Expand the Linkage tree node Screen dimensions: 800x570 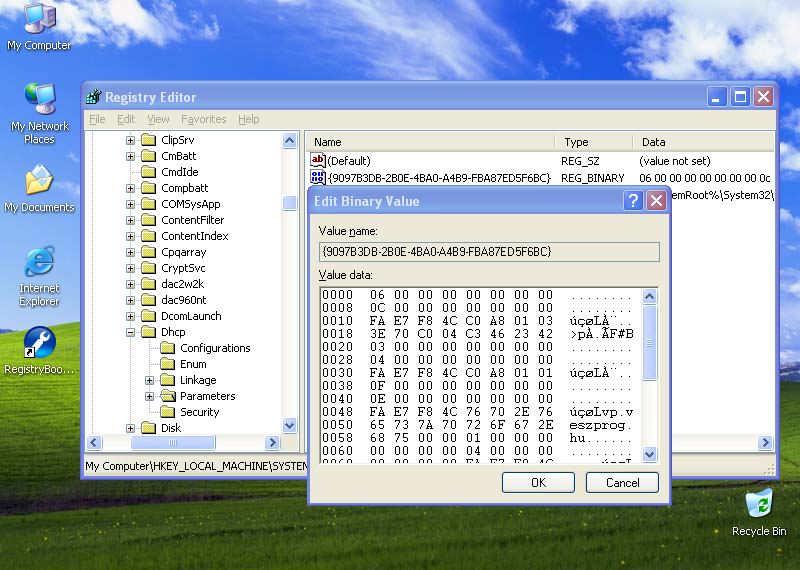149,380
